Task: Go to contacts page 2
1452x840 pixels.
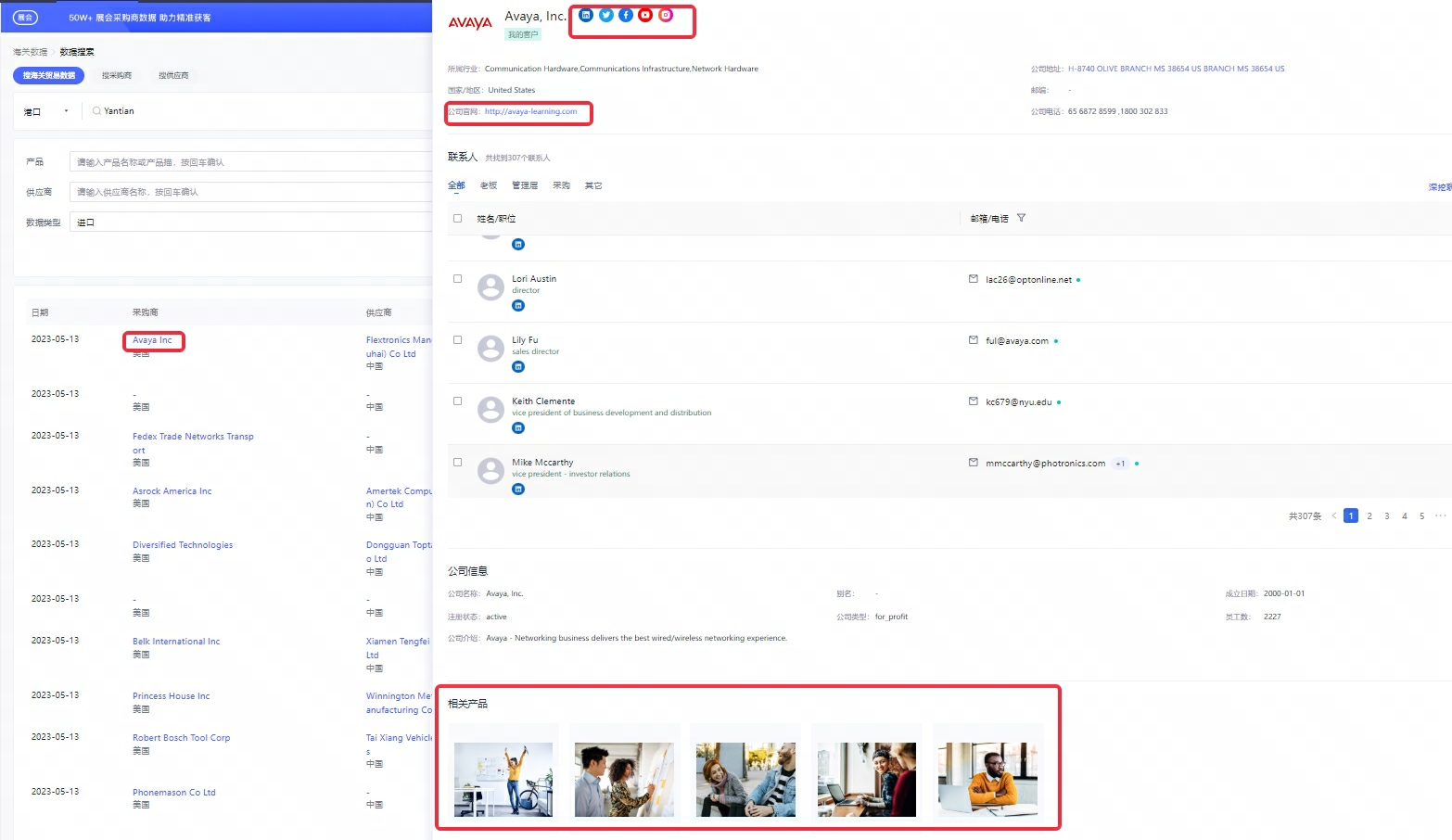Action: [1369, 515]
